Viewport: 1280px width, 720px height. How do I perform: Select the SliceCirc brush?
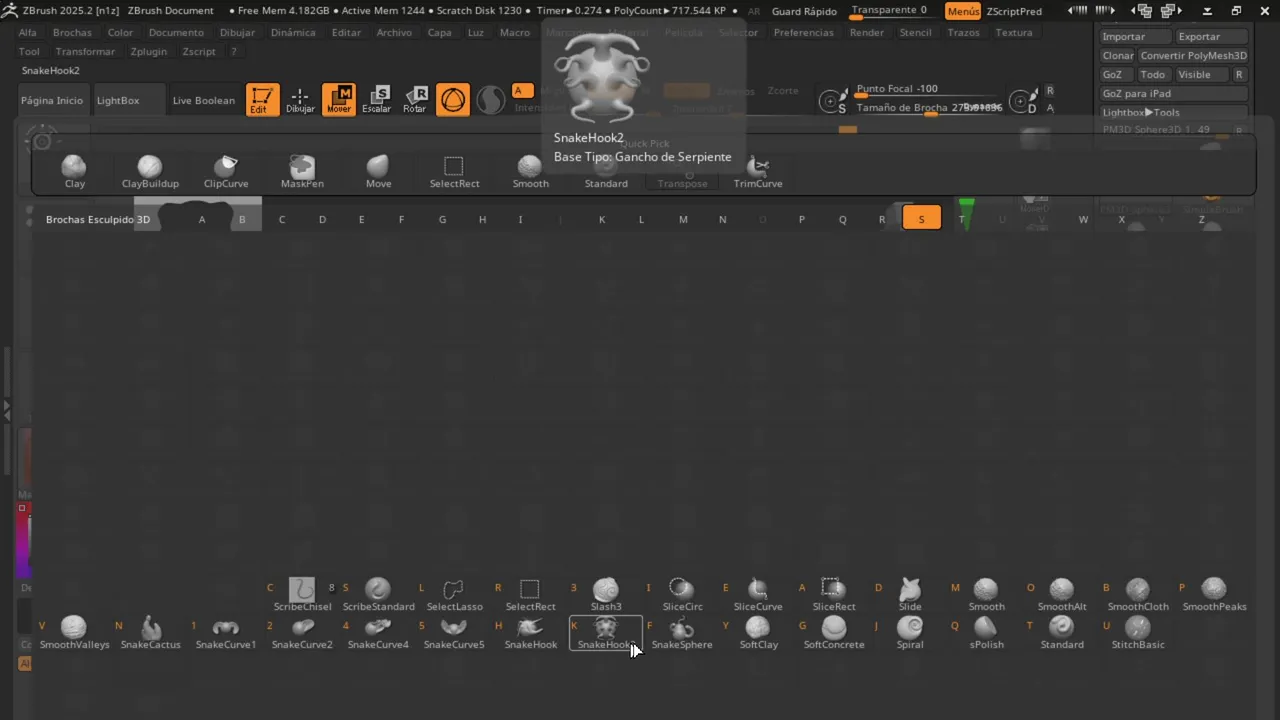pos(682,594)
